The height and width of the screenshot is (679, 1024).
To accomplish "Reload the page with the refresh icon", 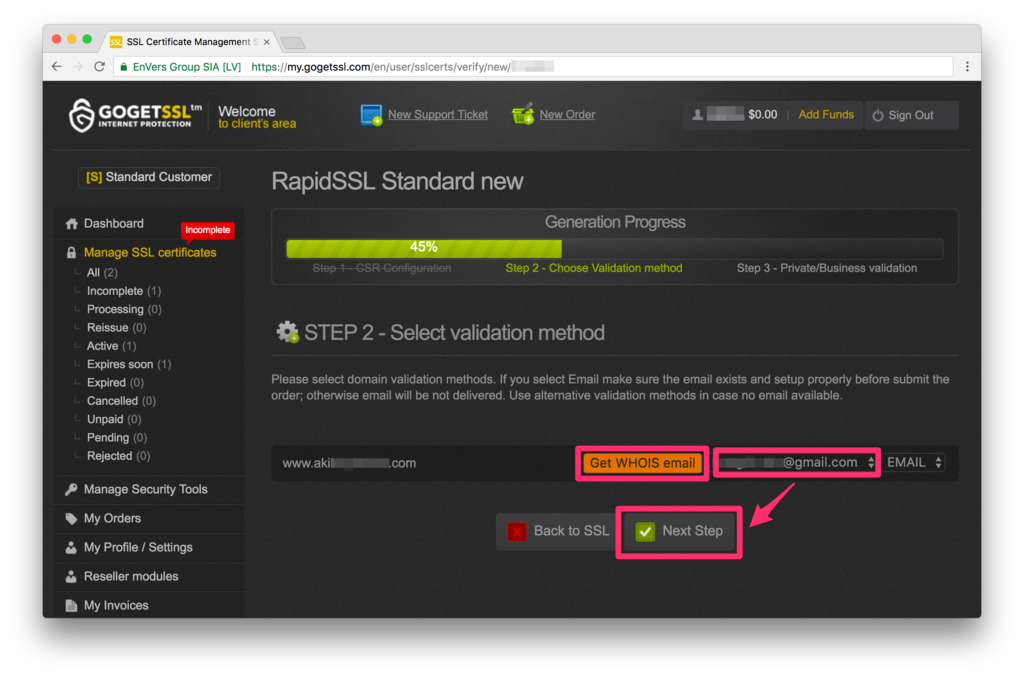I will [99, 67].
